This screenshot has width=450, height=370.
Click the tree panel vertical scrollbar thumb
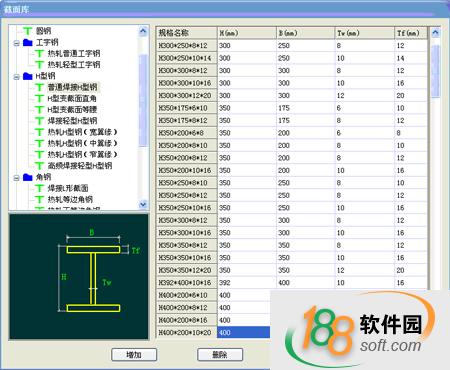click(143, 100)
